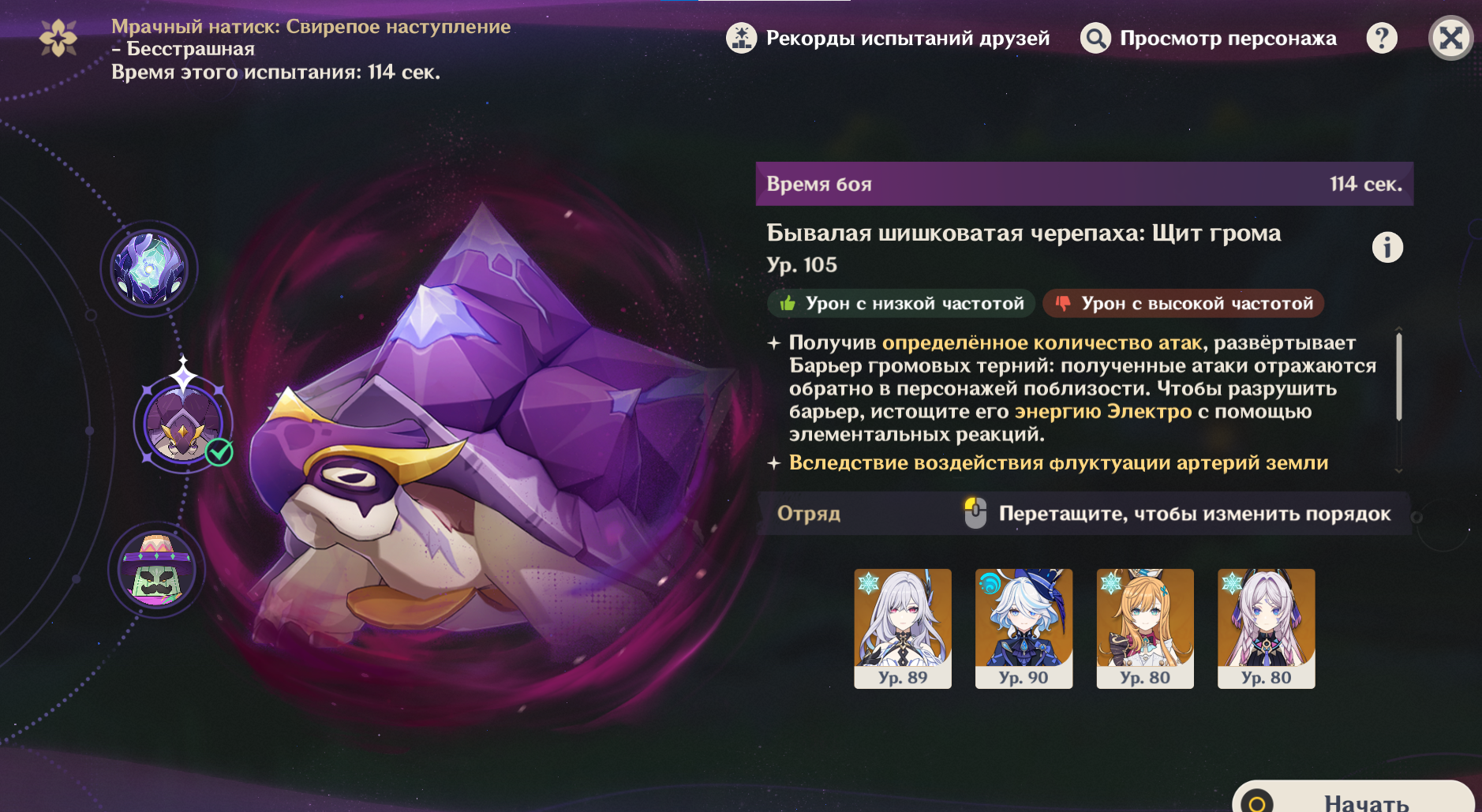Click the red "Урон с высокой частотой" tag
This screenshot has width=1482, height=812.
click(x=1184, y=304)
